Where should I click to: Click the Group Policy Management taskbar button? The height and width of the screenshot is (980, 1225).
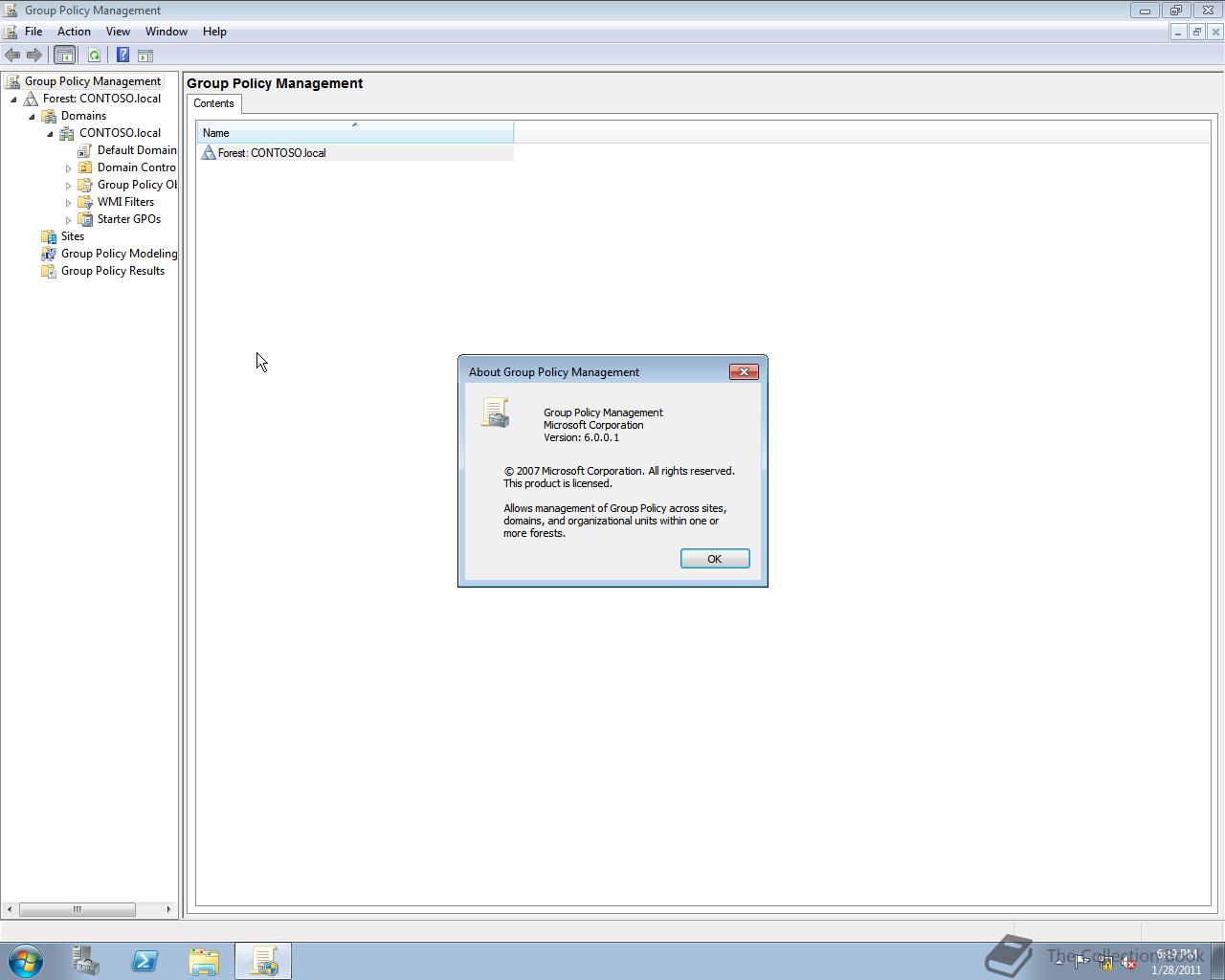tap(263, 961)
